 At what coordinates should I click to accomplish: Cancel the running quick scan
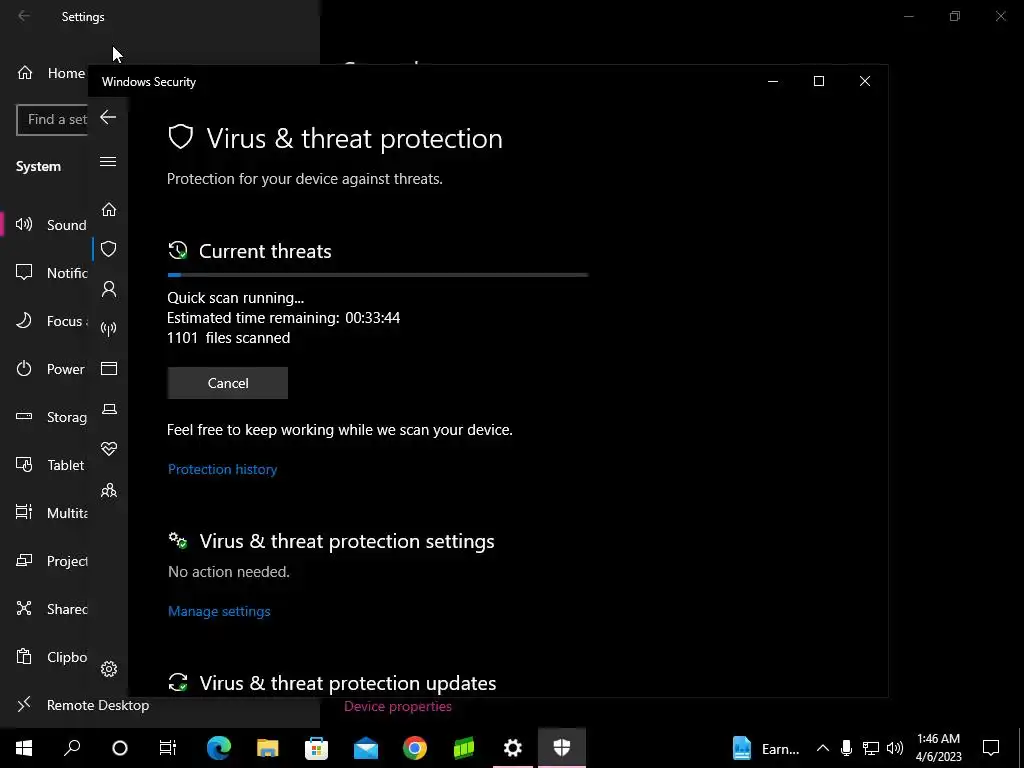227,383
